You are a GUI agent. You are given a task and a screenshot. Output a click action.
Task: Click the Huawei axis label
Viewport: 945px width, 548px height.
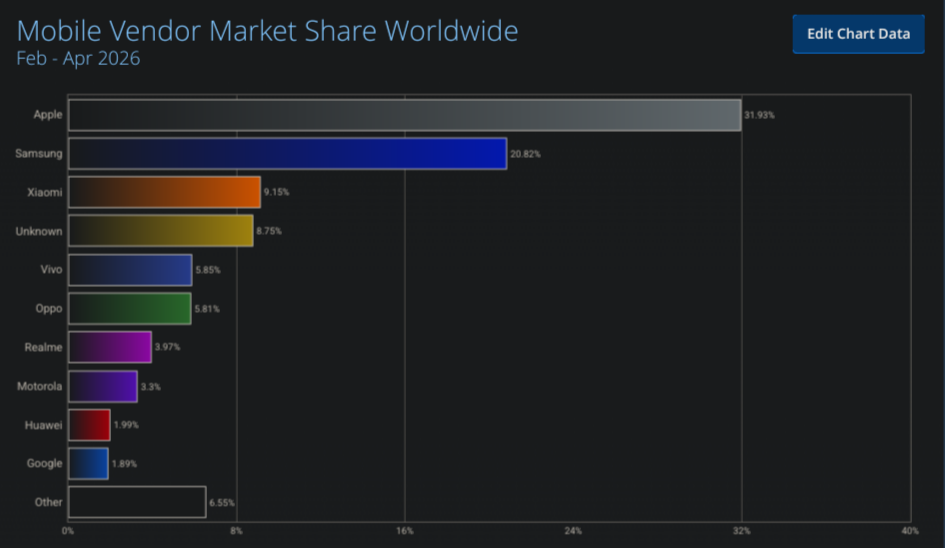[x=43, y=425]
